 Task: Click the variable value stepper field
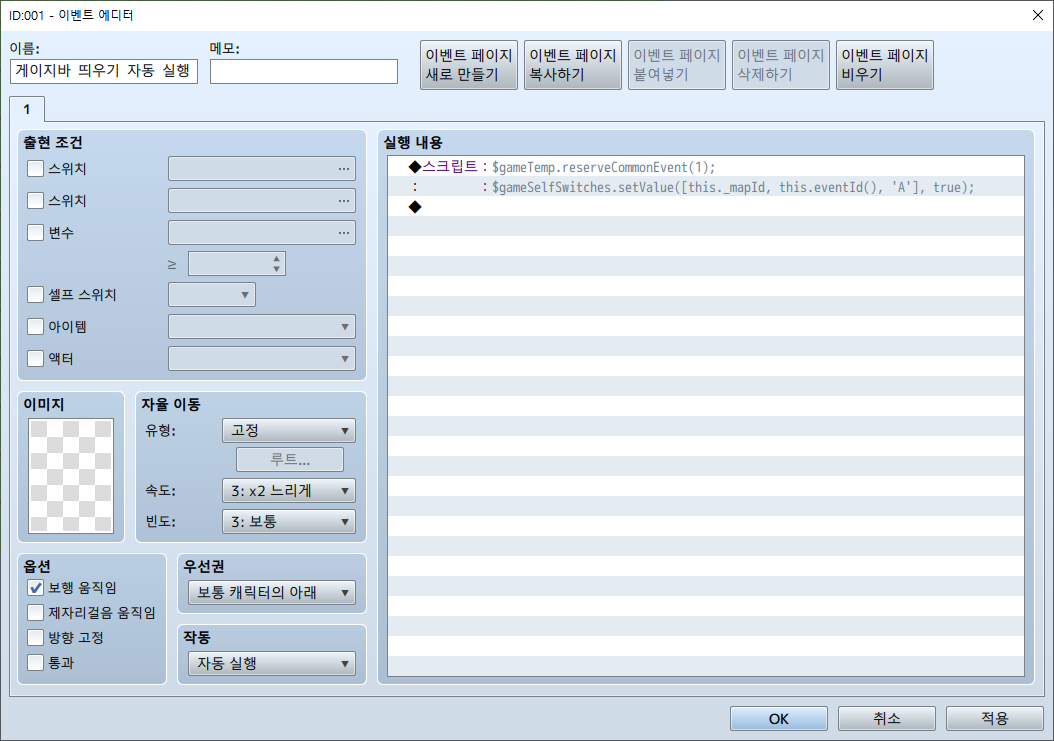tap(237, 264)
